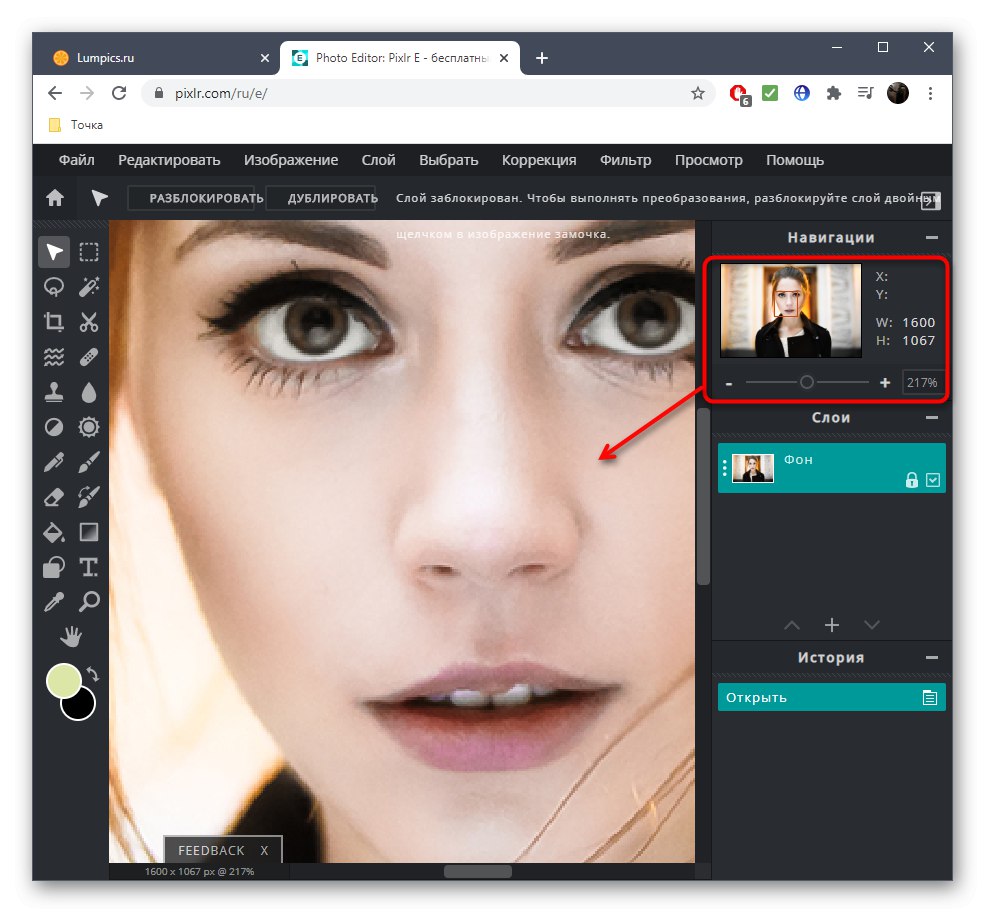Open the foreground color swatch
This screenshot has width=985, height=913.
[x=63, y=681]
